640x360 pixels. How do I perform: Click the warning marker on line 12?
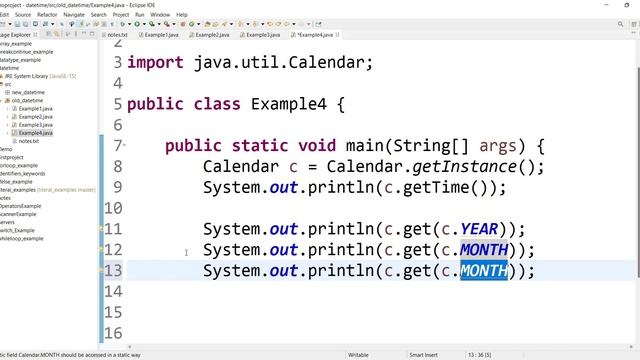coord(101,250)
